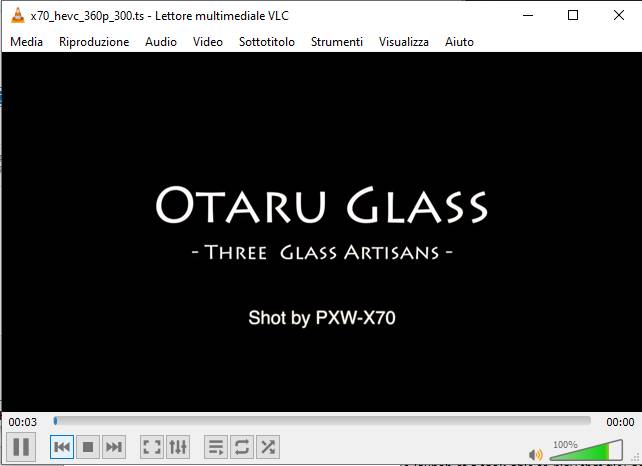642x466 pixels.
Task: Toggle loop repeat mode
Action: (x=242, y=447)
